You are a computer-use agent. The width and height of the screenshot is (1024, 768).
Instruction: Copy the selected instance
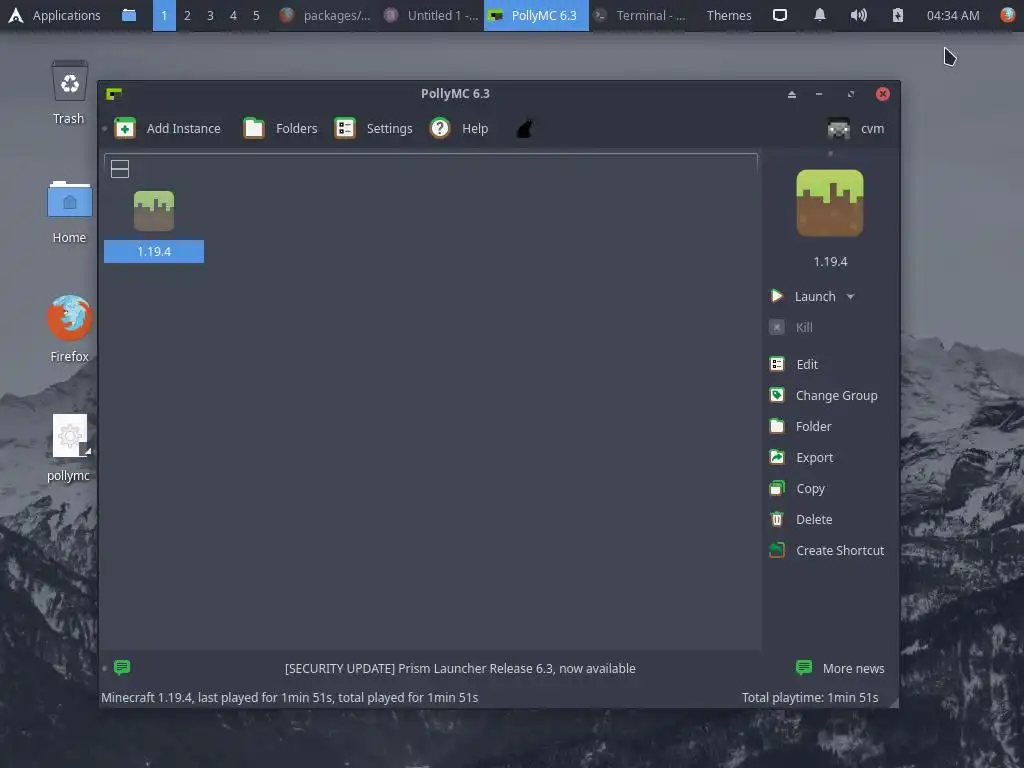pos(797,488)
